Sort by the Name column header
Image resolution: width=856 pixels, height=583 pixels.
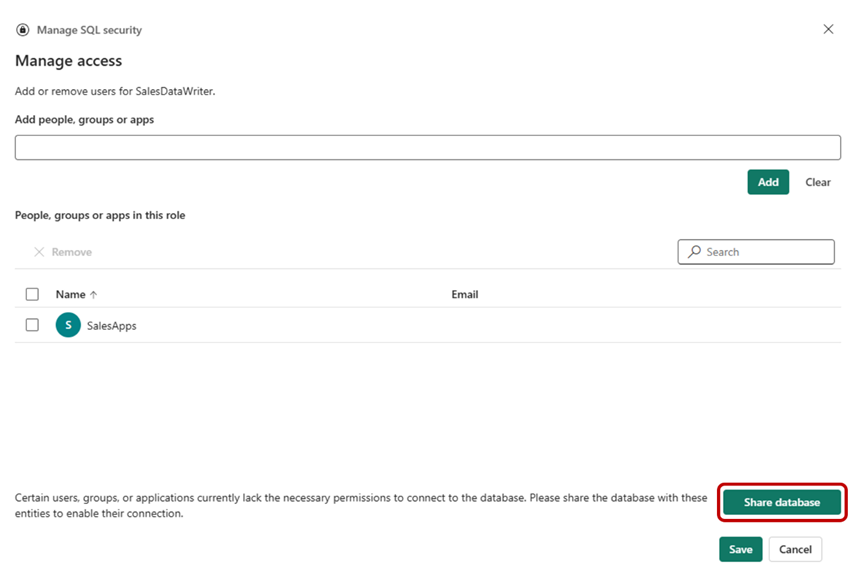coord(71,294)
